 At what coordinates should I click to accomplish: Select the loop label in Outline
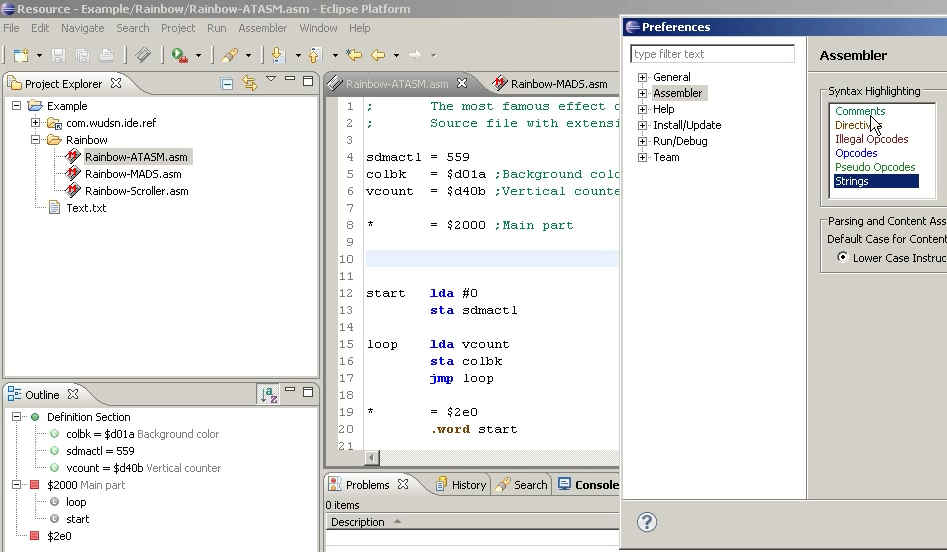[x=76, y=502]
